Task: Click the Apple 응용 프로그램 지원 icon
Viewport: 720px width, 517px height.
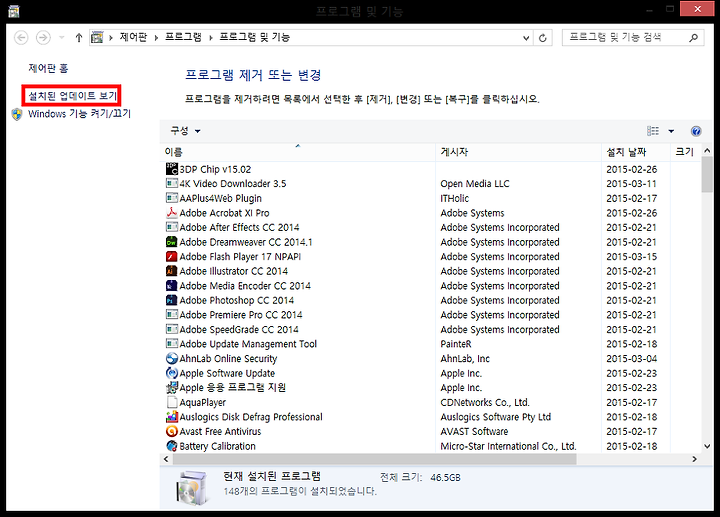Action: click(x=172, y=388)
